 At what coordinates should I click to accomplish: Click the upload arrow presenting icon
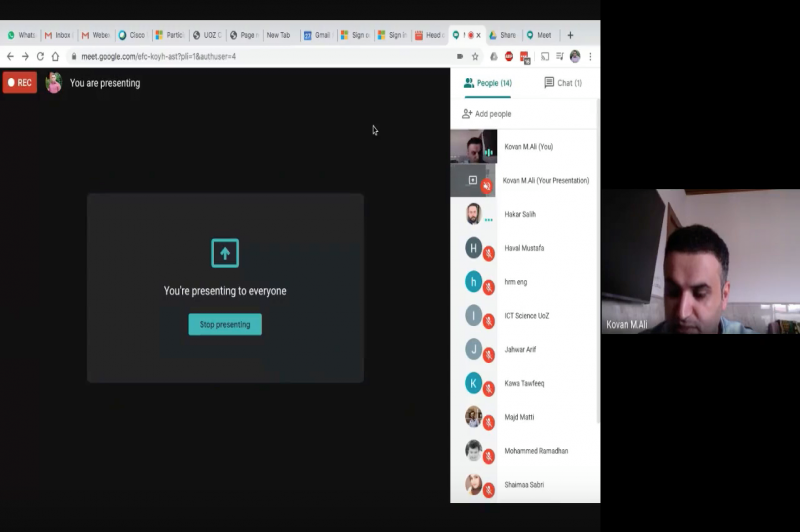pos(225,254)
